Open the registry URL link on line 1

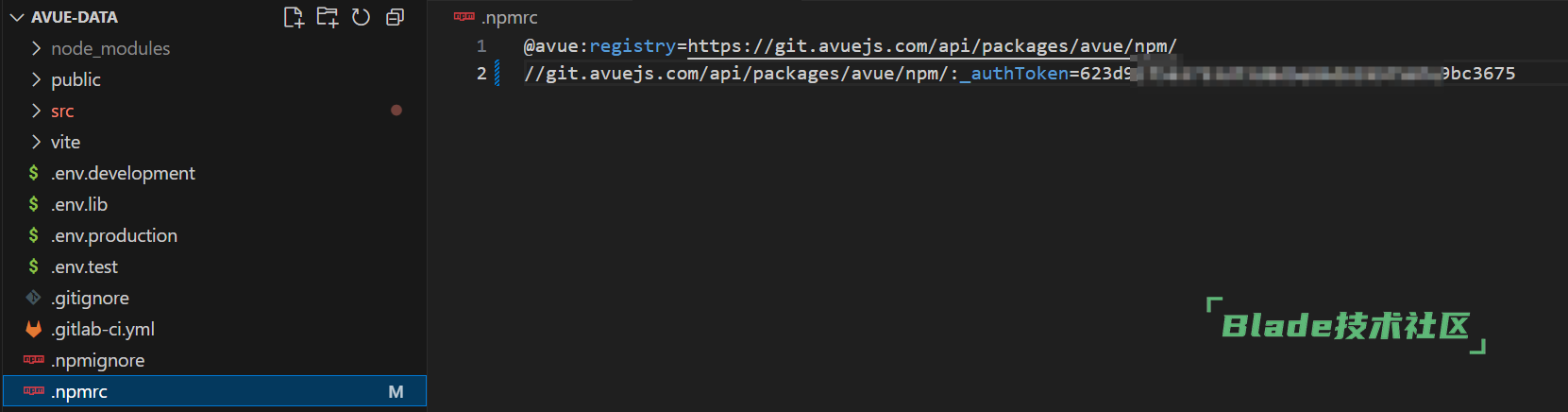click(932, 45)
